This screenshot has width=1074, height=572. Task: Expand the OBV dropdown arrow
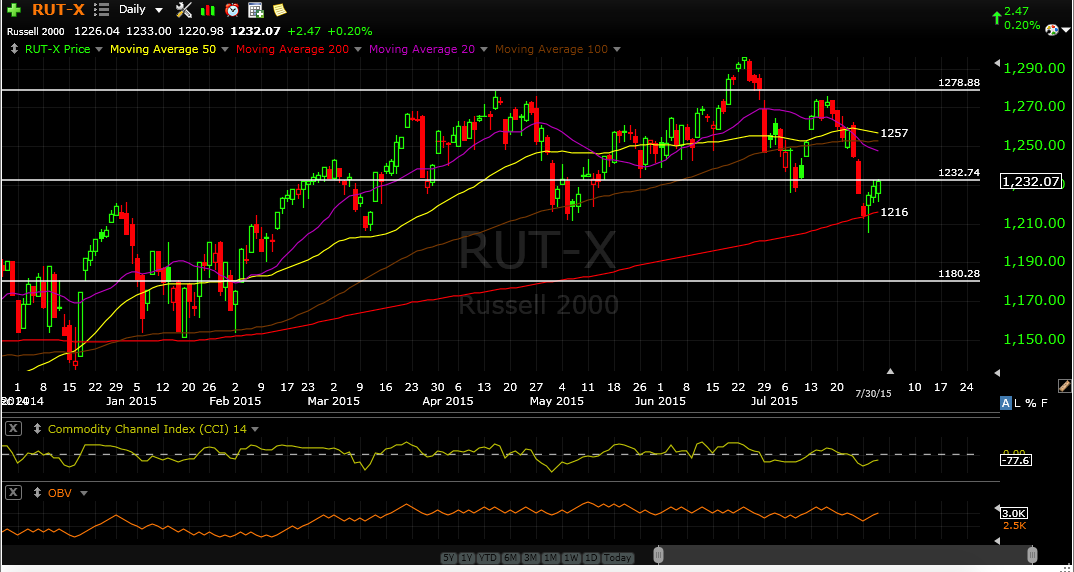84,493
